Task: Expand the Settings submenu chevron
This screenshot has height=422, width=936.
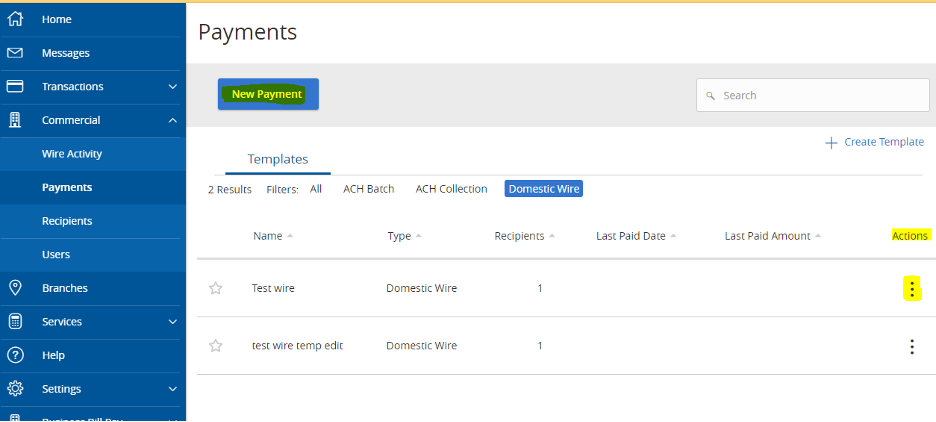Action: point(172,389)
